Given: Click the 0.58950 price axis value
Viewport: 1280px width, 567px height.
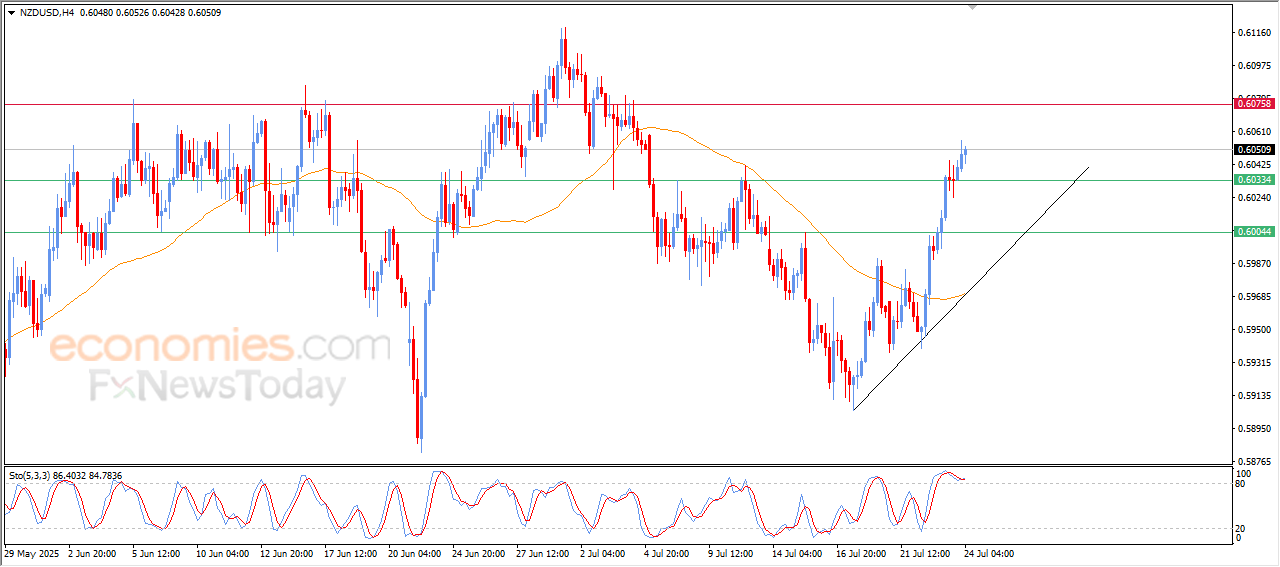Looking at the screenshot, I should pos(1254,429).
